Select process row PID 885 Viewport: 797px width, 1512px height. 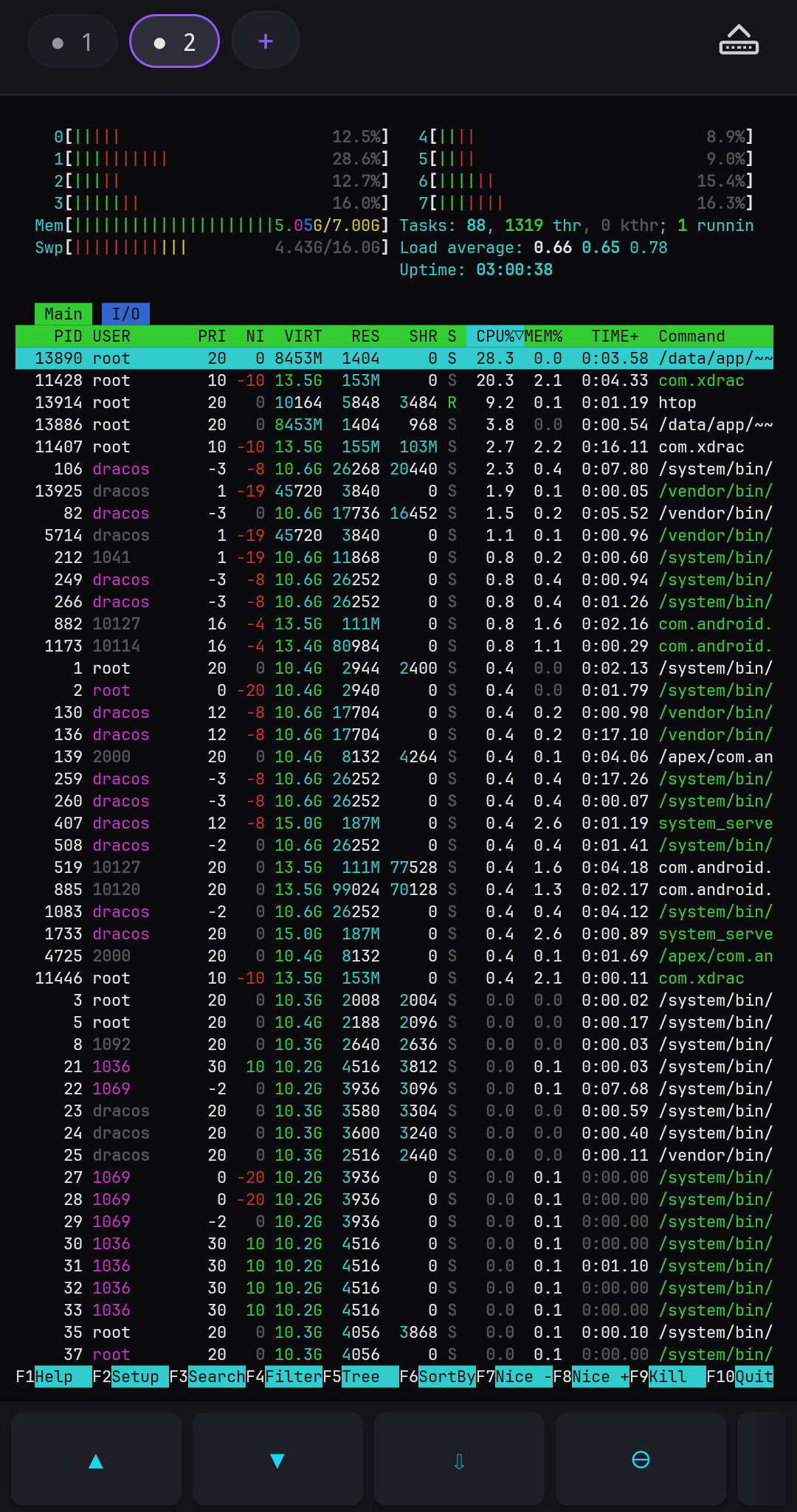coord(394,889)
